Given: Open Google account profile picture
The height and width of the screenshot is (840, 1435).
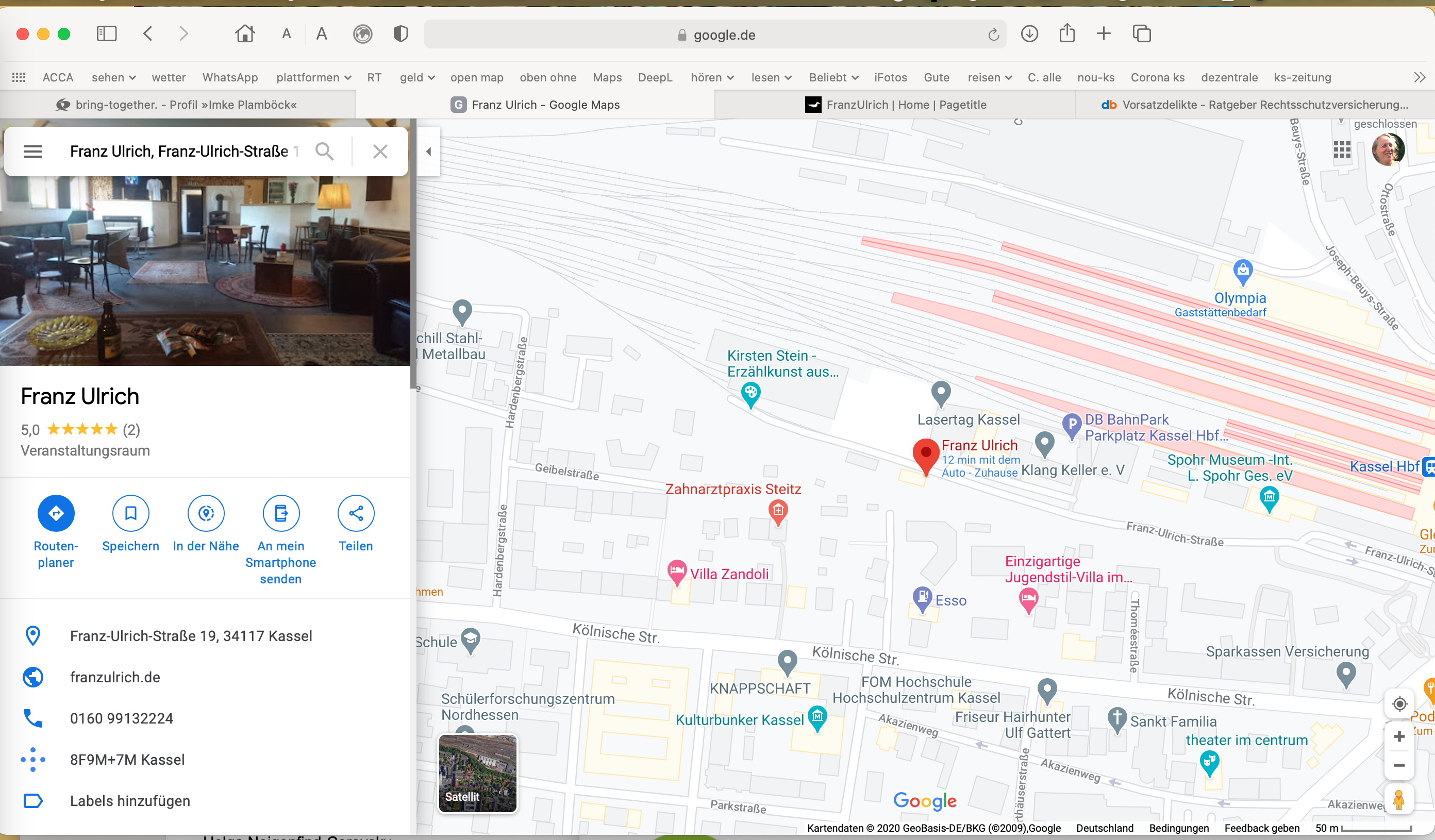Looking at the screenshot, I should click(1388, 150).
